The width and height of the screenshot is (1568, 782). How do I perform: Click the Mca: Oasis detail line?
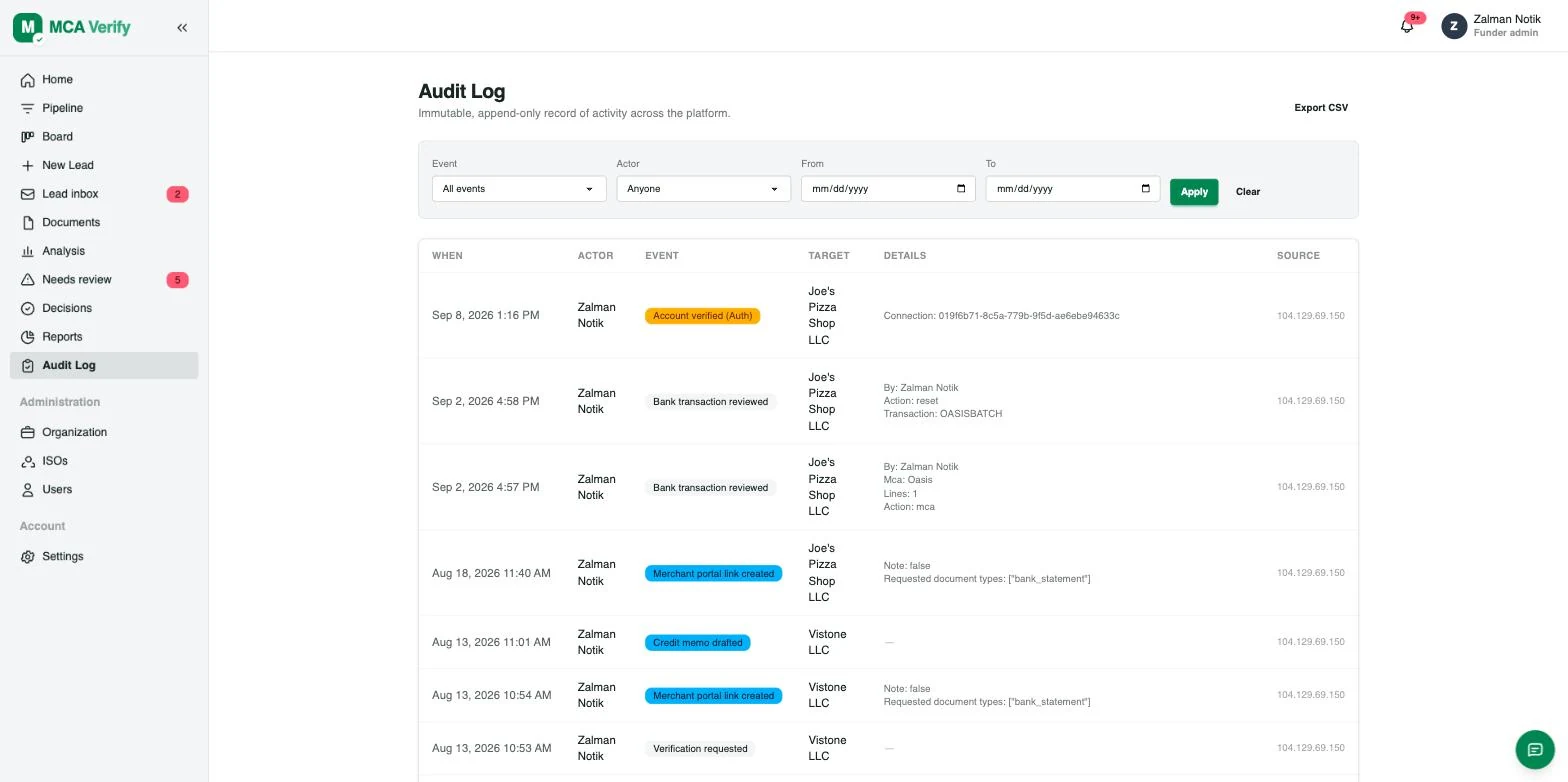pos(908,480)
